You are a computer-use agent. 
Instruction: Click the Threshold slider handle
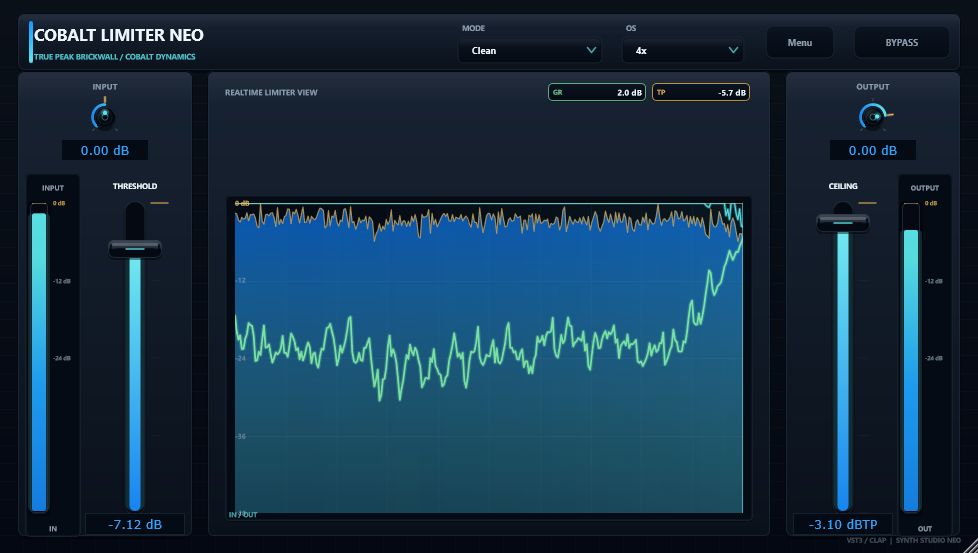tap(135, 249)
